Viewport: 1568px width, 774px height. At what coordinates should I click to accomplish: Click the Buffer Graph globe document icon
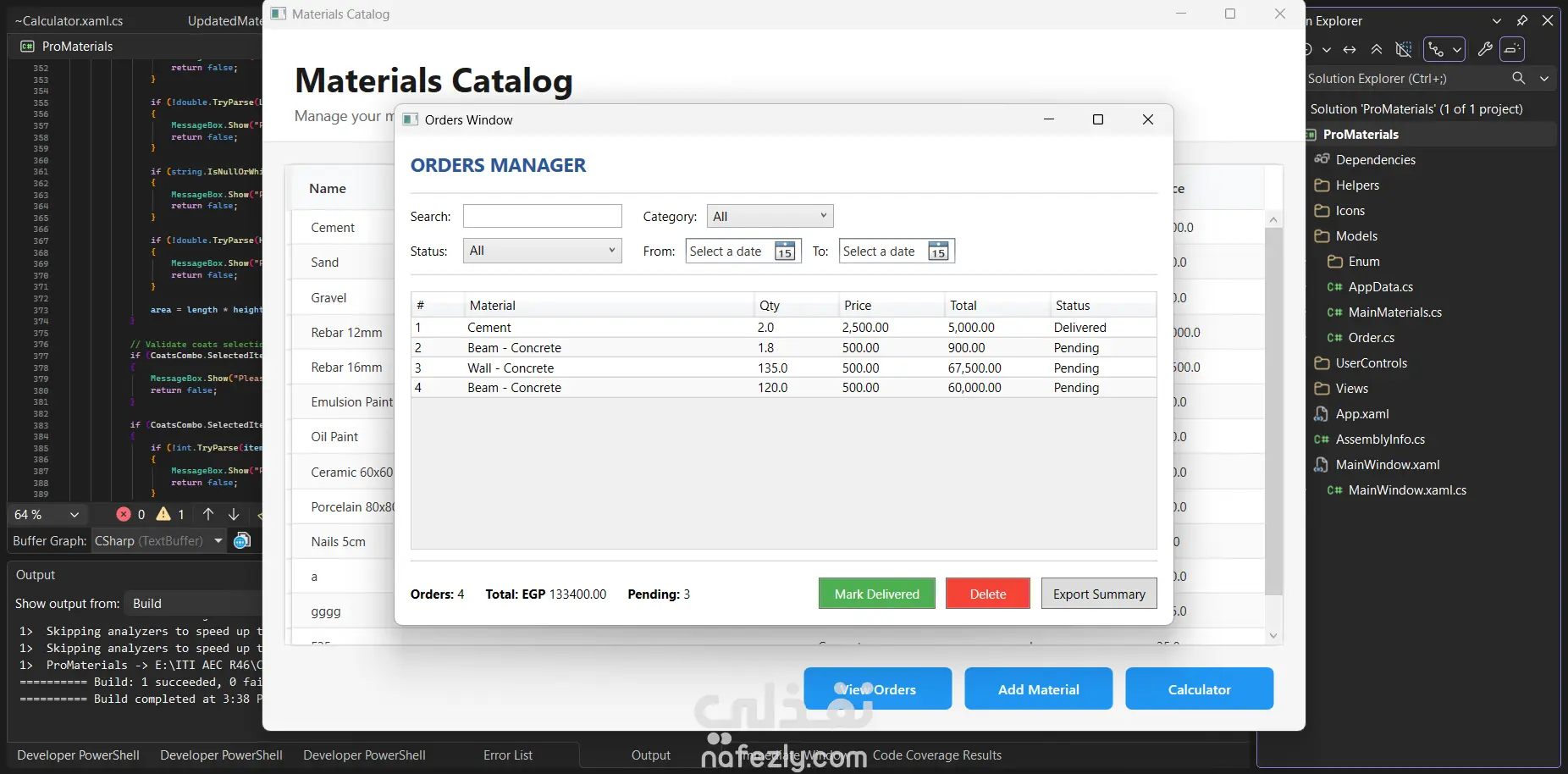click(x=242, y=540)
